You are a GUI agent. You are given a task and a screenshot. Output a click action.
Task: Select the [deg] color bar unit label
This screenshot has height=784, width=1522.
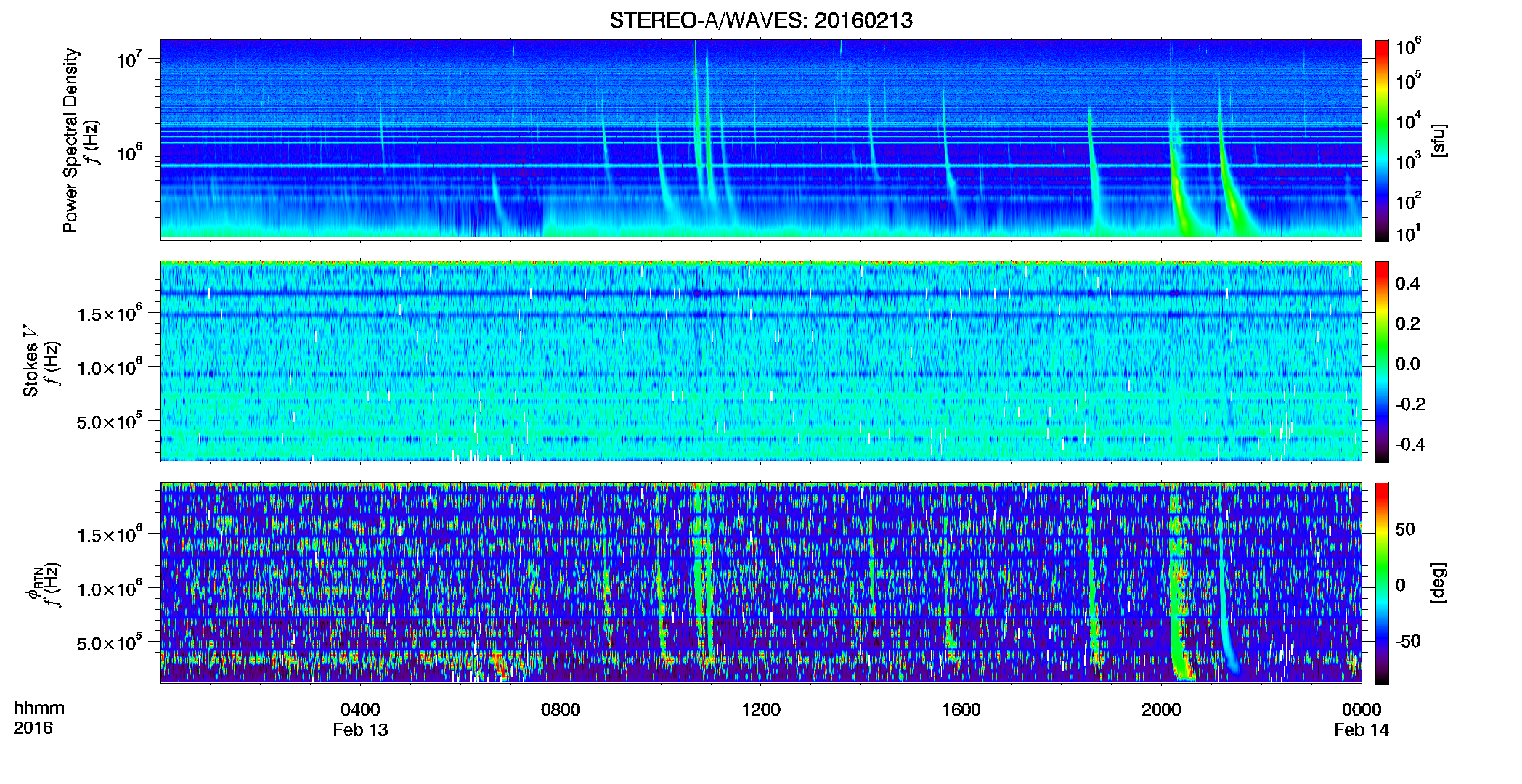[1438, 583]
